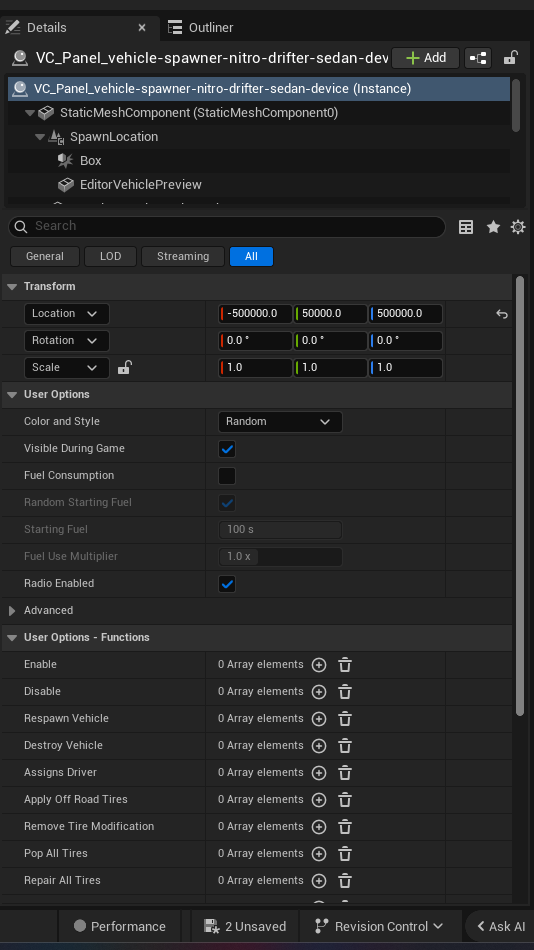534x950 pixels.
Task: Click the 2 Unsaved button
Action: (245, 926)
